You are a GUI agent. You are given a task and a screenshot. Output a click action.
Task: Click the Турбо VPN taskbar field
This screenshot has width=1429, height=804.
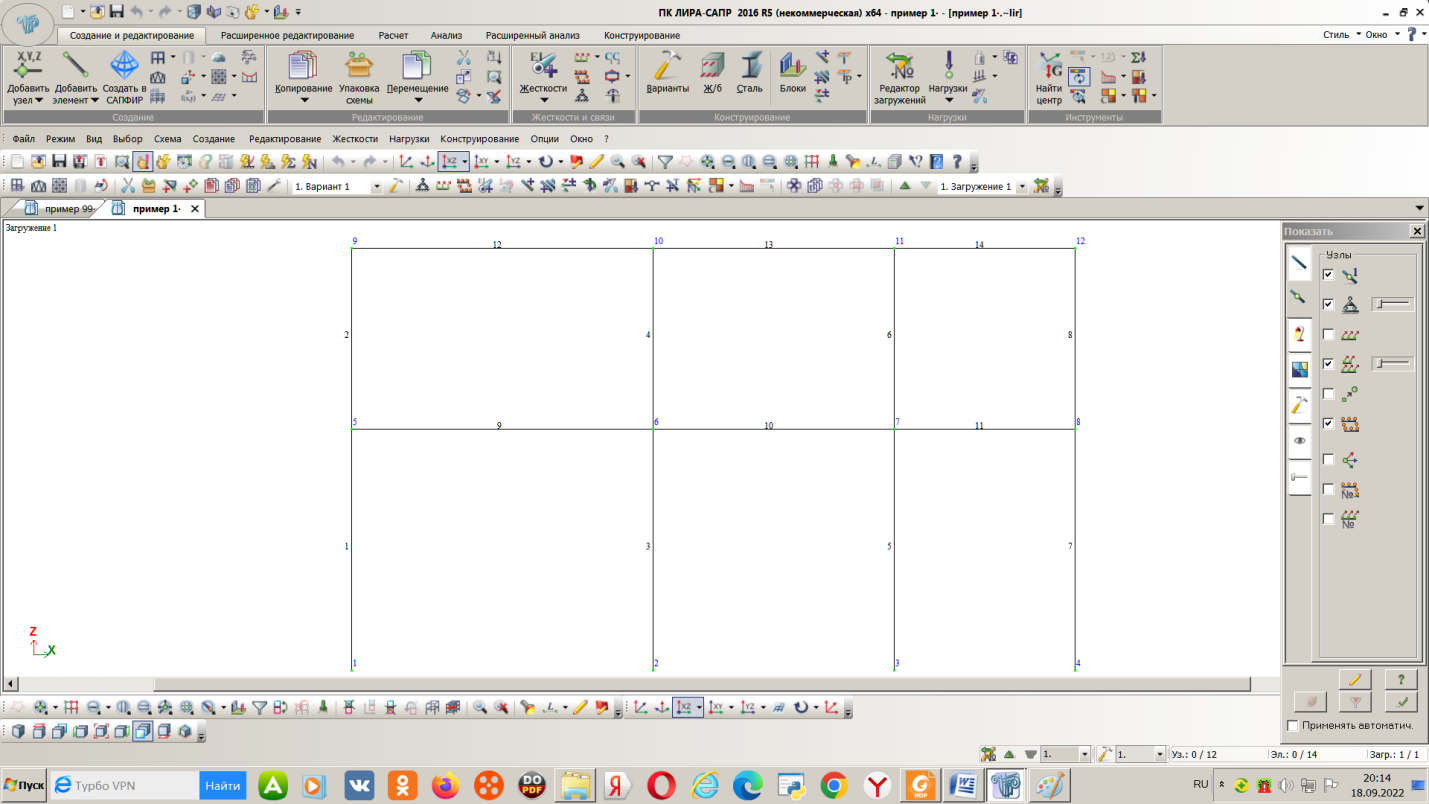[x=125, y=786]
